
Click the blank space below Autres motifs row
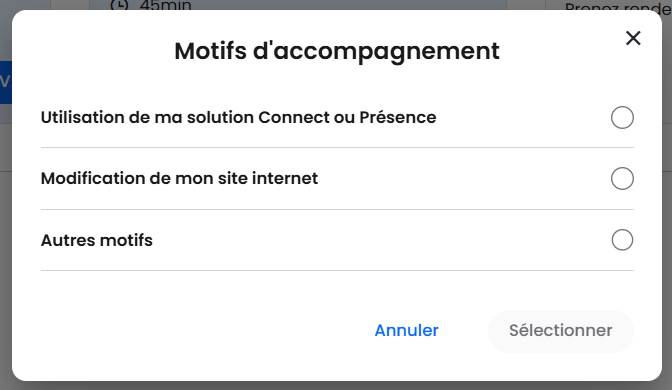tap(337, 291)
